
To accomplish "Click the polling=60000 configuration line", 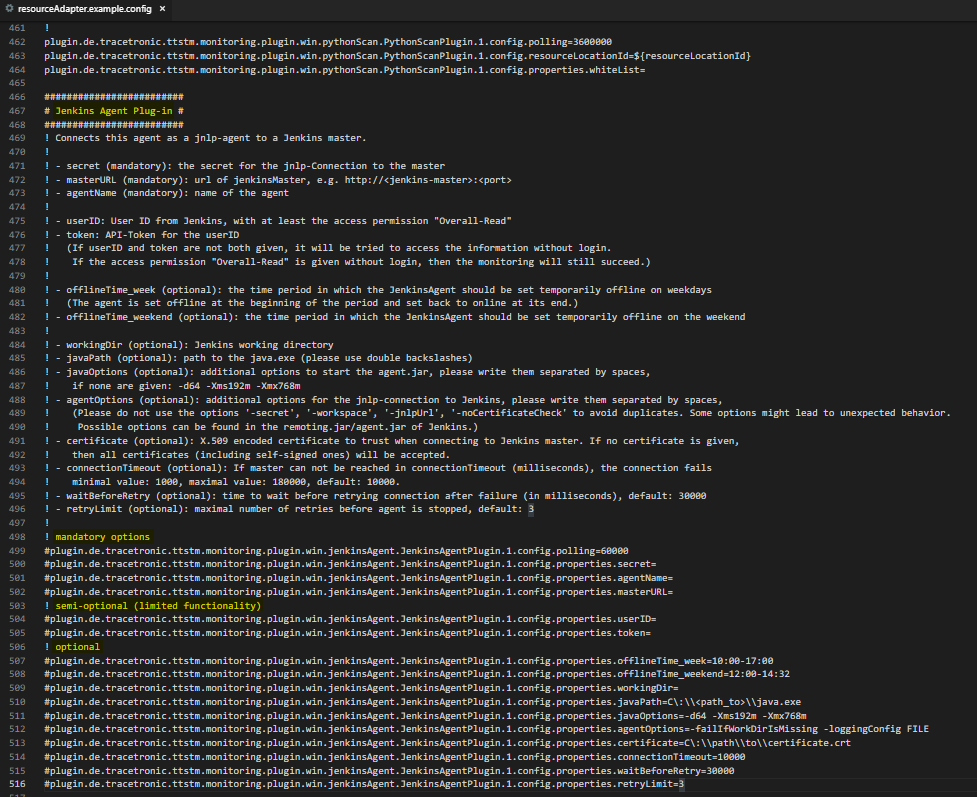I will point(300,549).
